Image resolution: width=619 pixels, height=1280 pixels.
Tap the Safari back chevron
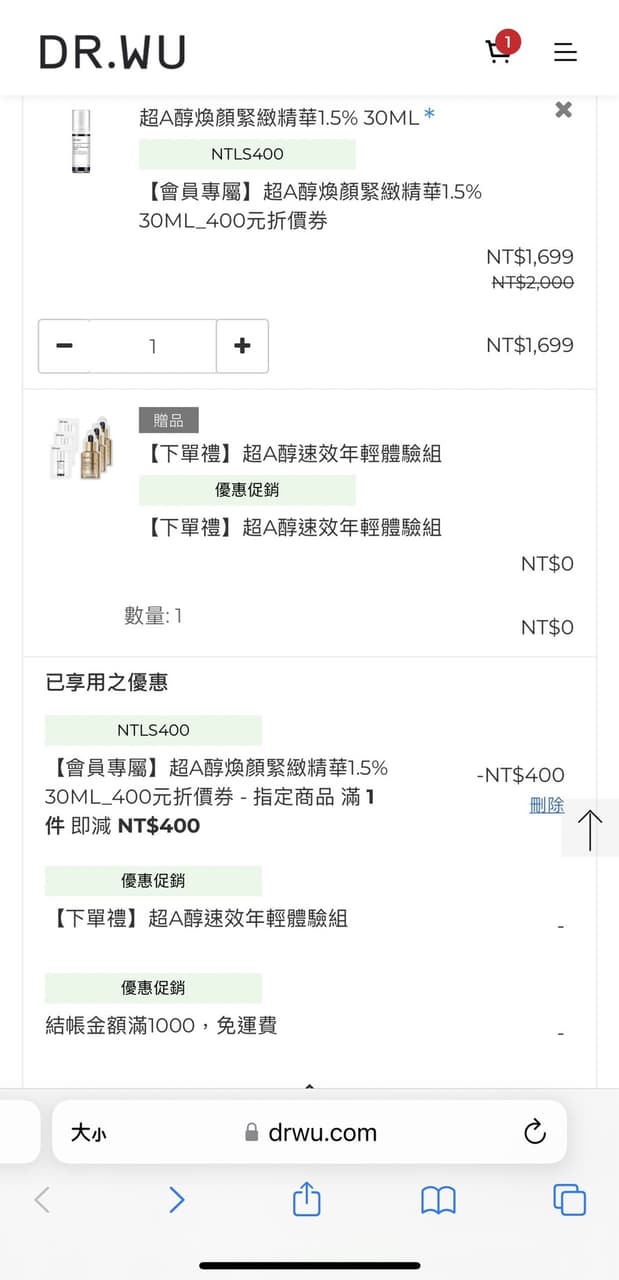coord(42,1199)
